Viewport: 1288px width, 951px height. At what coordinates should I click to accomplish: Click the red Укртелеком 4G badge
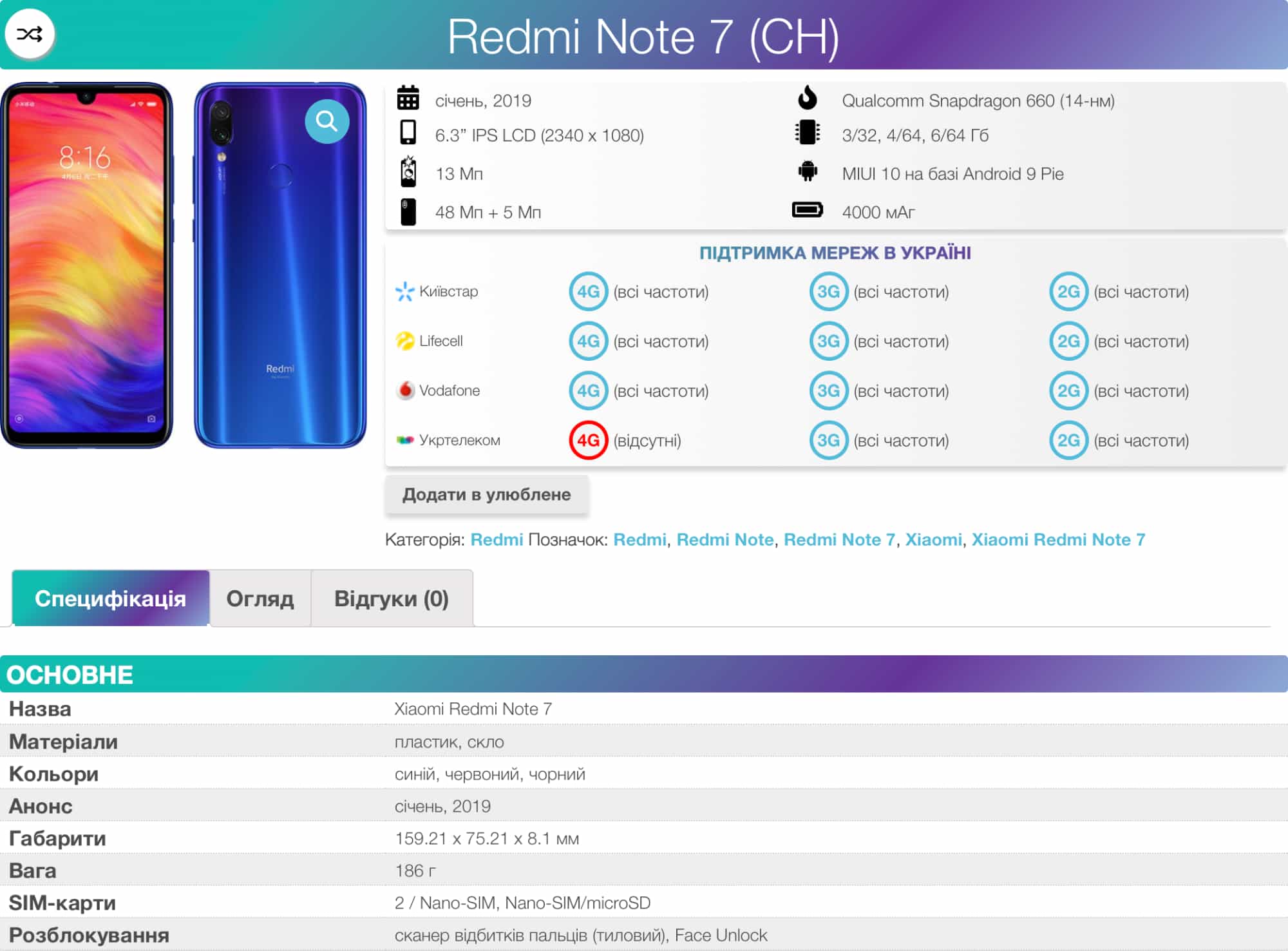click(x=588, y=441)
